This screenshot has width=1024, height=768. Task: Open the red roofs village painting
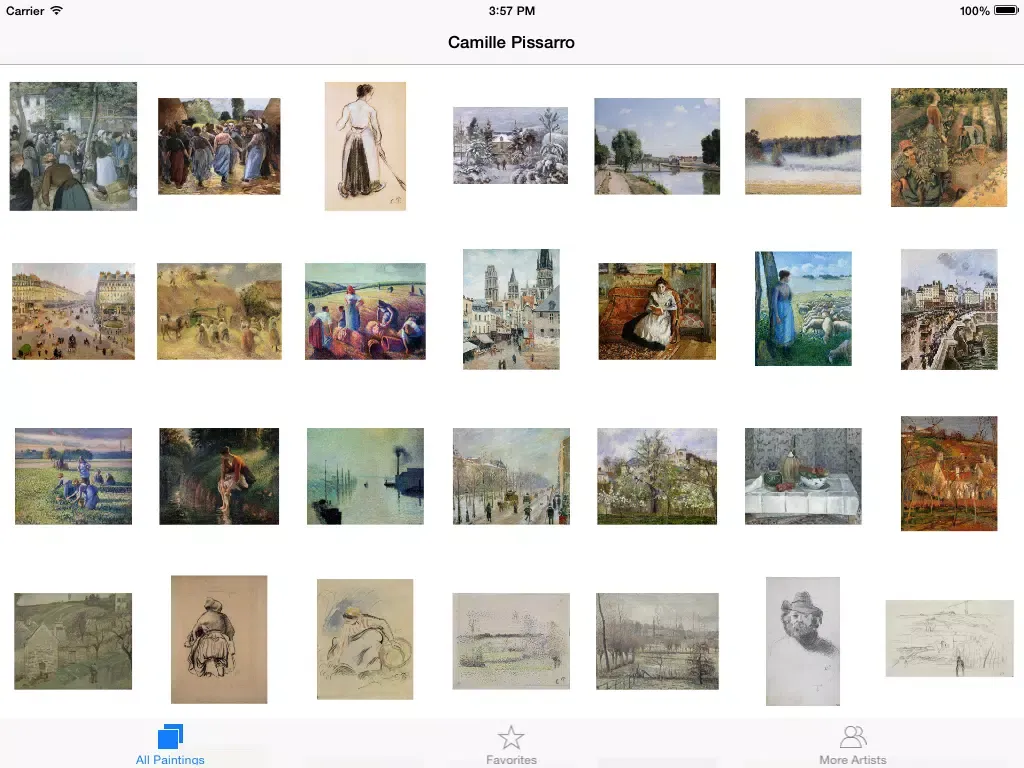(949, 473)
